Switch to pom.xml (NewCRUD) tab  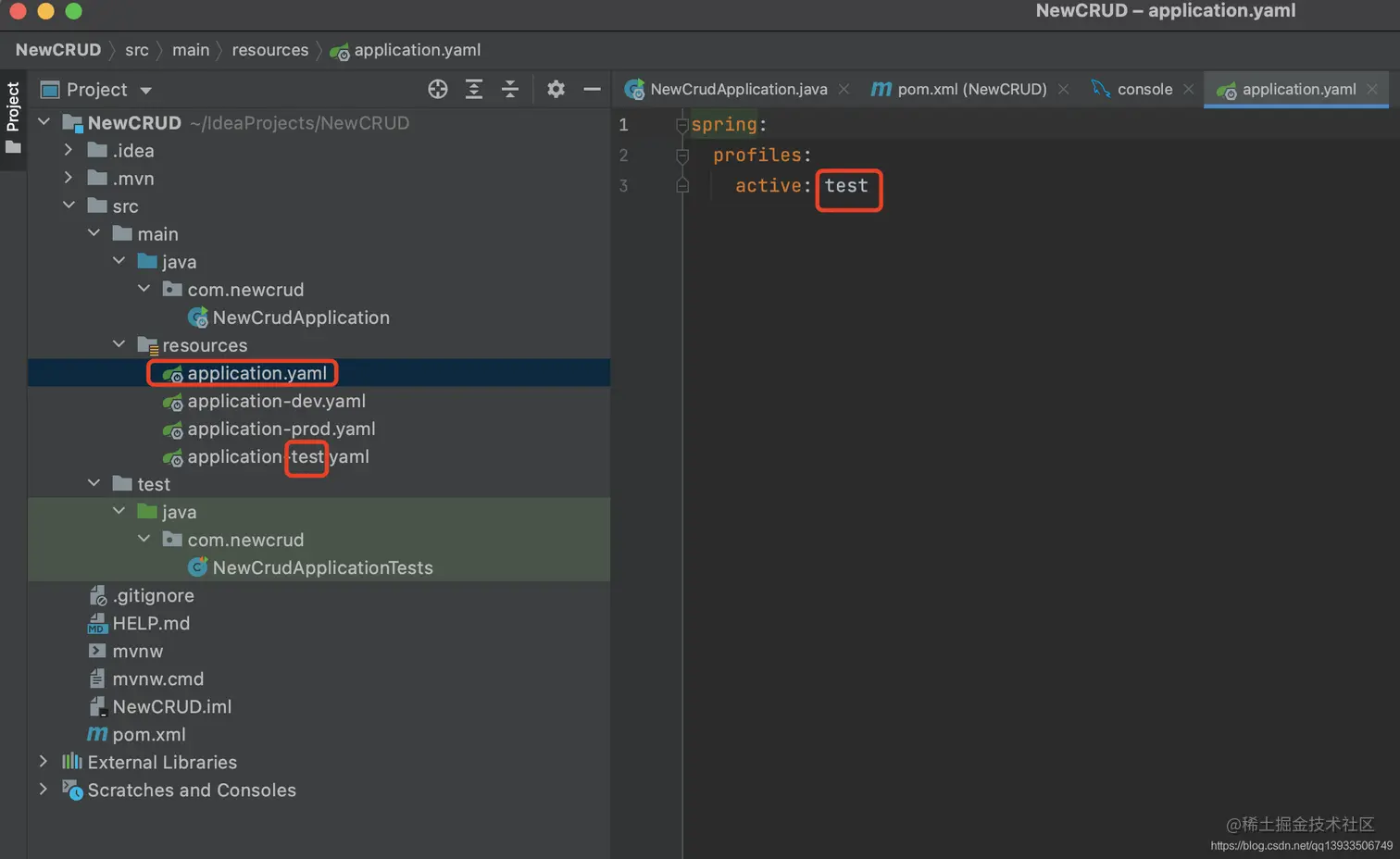coord(971,89)
